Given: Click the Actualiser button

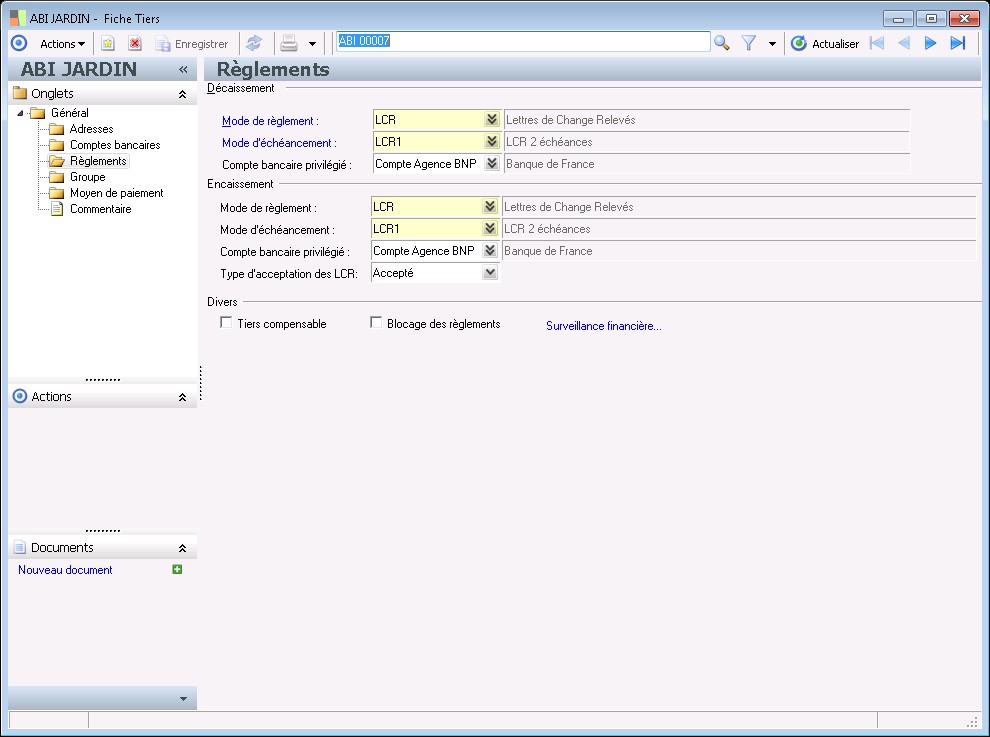Looking at the screenshot, I should coord(825,44).
